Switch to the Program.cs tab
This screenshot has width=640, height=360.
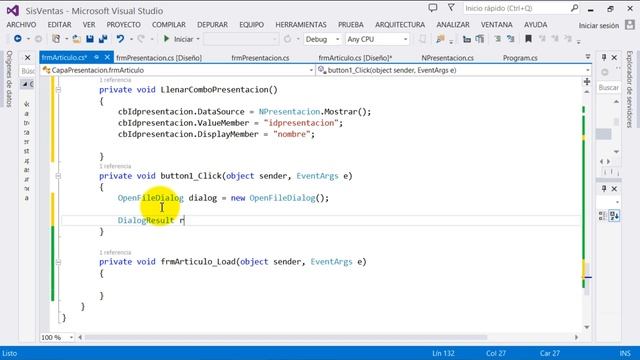[520, 58]
